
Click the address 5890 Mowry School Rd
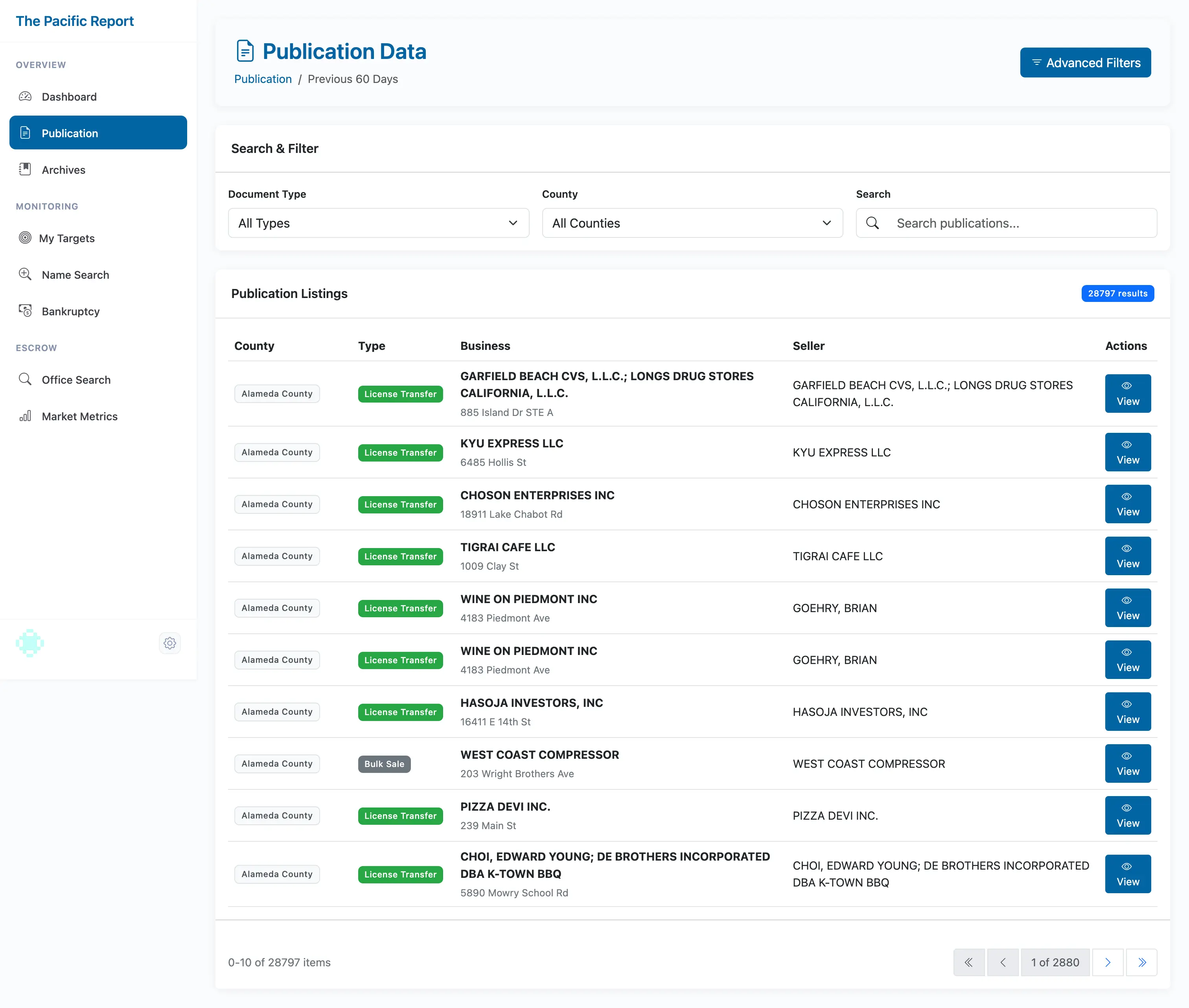click(514, 892)
